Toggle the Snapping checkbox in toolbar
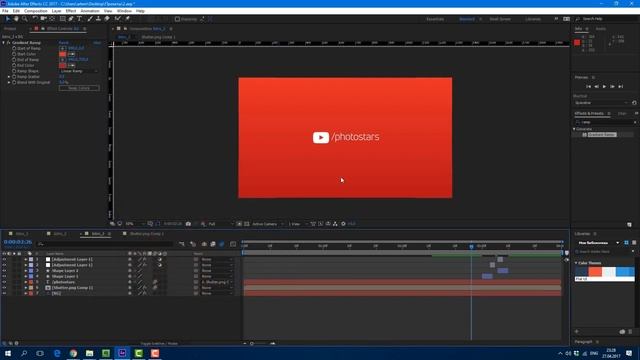Viewport: 640px width, 360px height. click(x=177, y=19)
